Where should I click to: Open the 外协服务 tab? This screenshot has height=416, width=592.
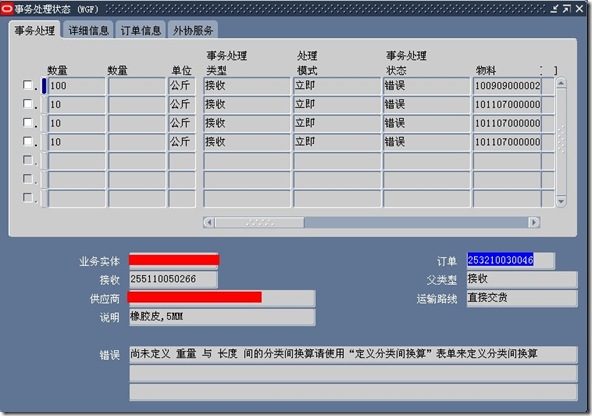193,30
